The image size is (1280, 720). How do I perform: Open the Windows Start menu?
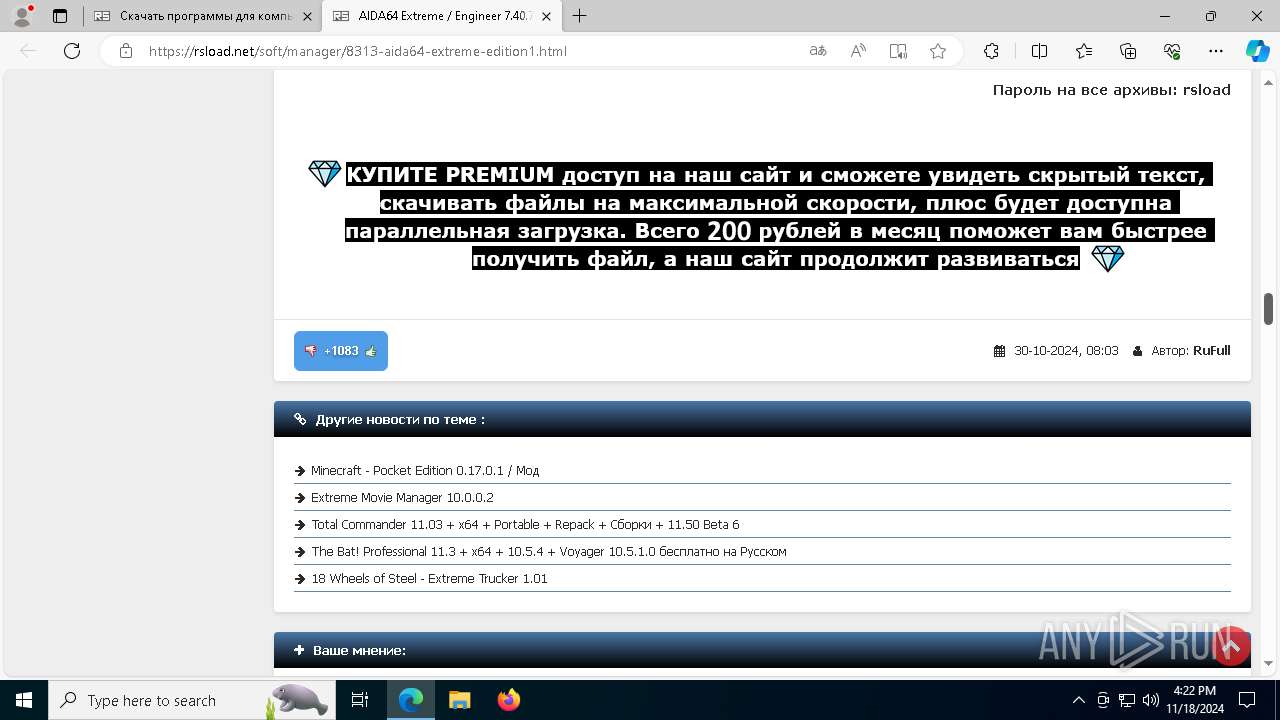click(x=24, y=700)
